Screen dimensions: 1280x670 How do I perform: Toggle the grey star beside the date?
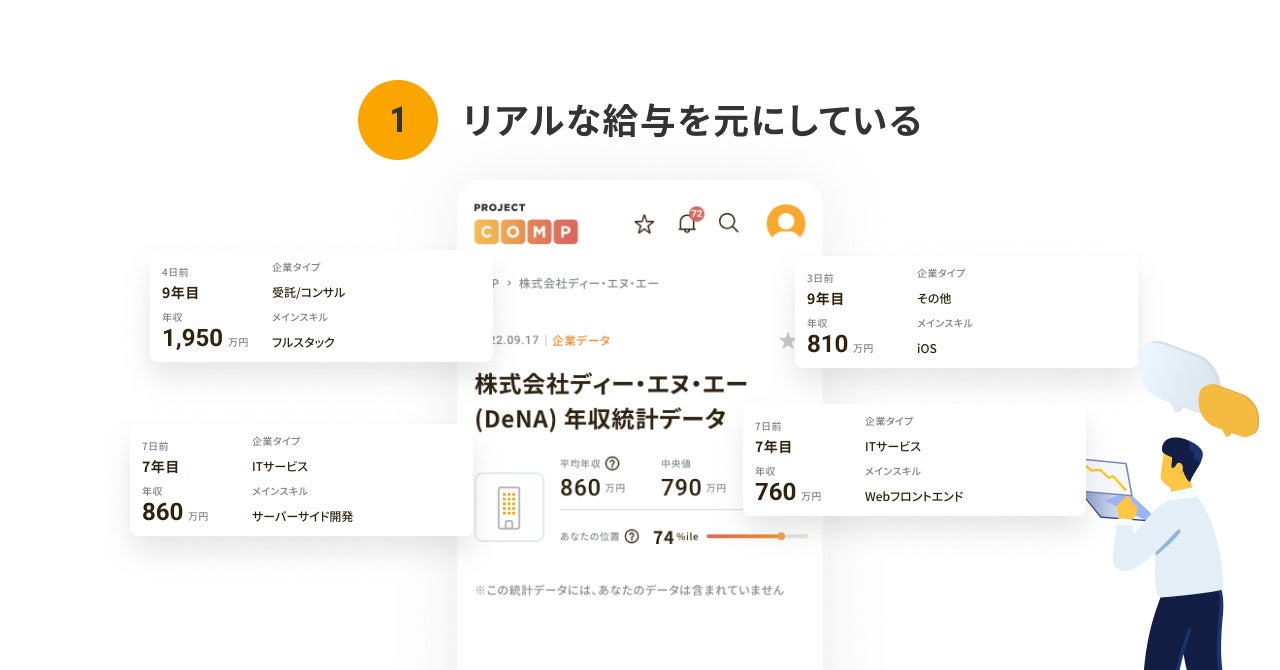coord(787,341)
